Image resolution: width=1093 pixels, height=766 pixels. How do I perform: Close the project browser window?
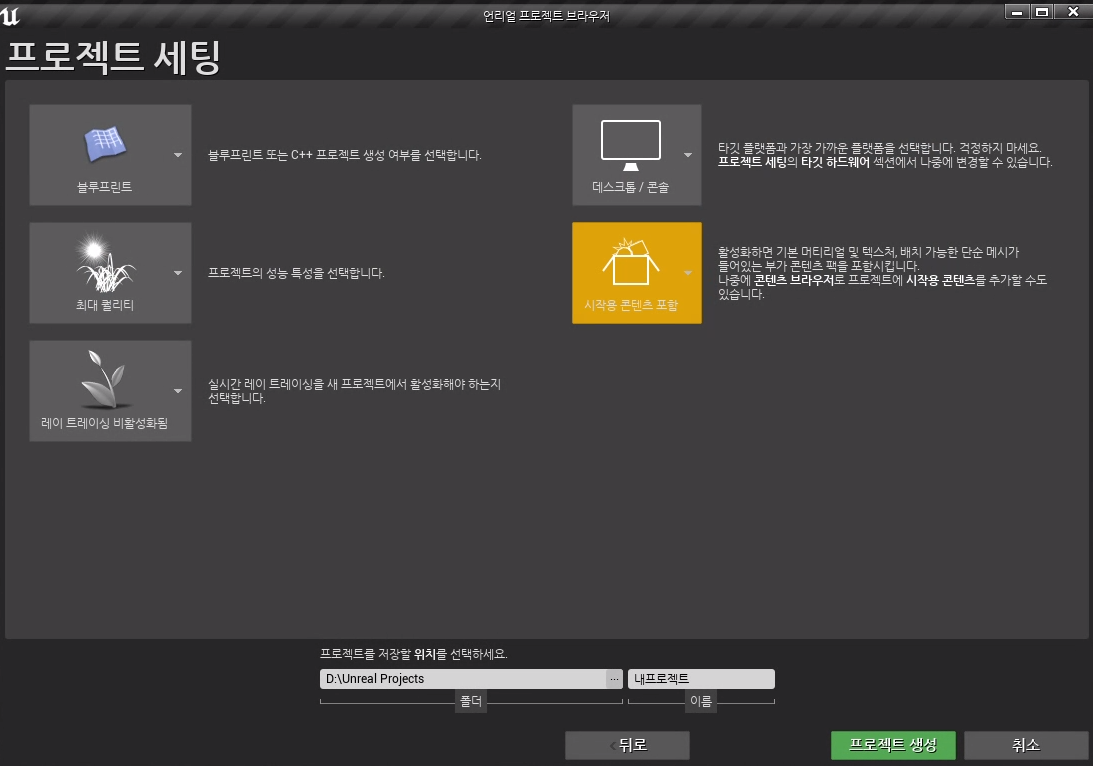1073,12
